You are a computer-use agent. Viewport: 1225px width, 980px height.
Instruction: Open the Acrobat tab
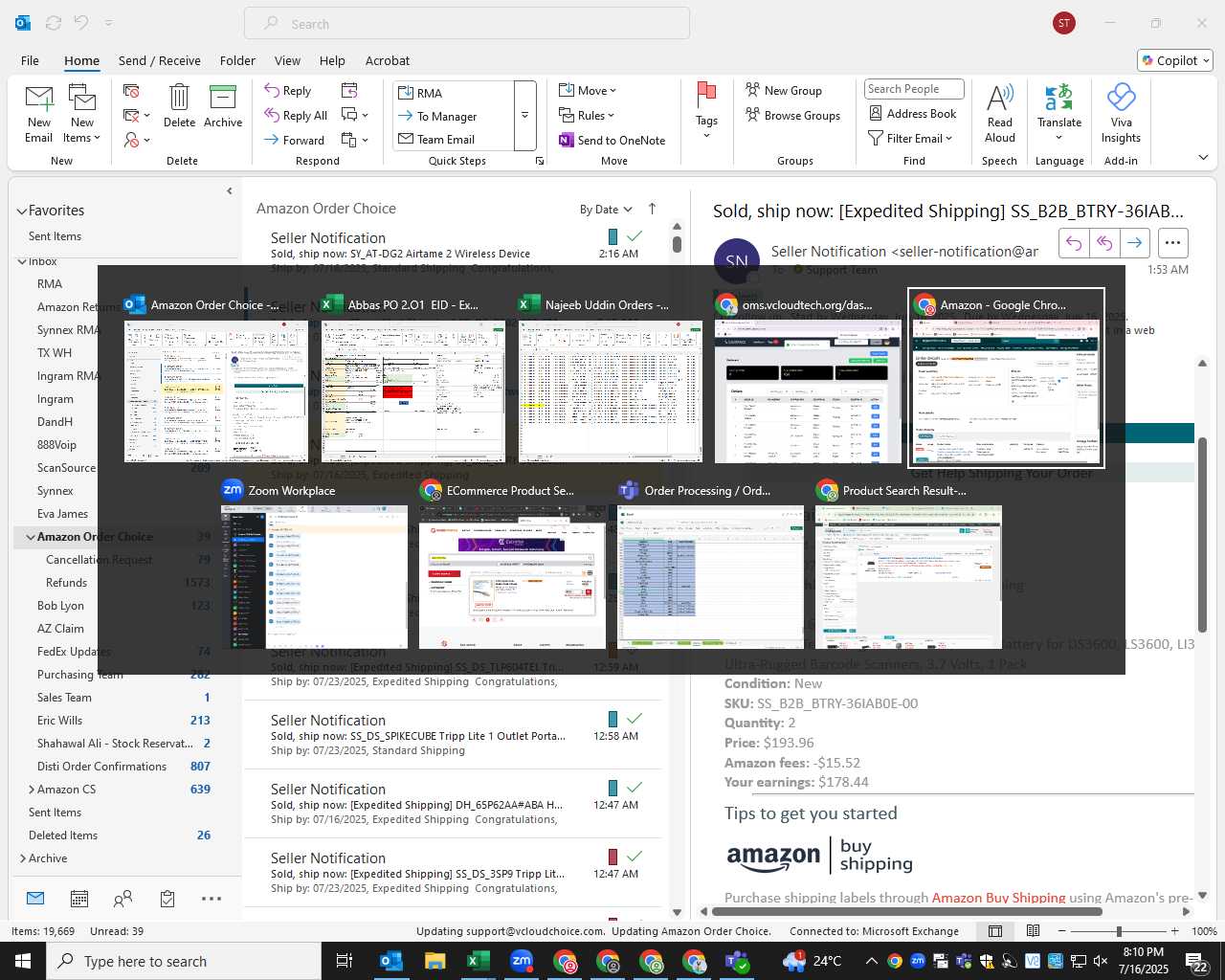coord(388,60)
